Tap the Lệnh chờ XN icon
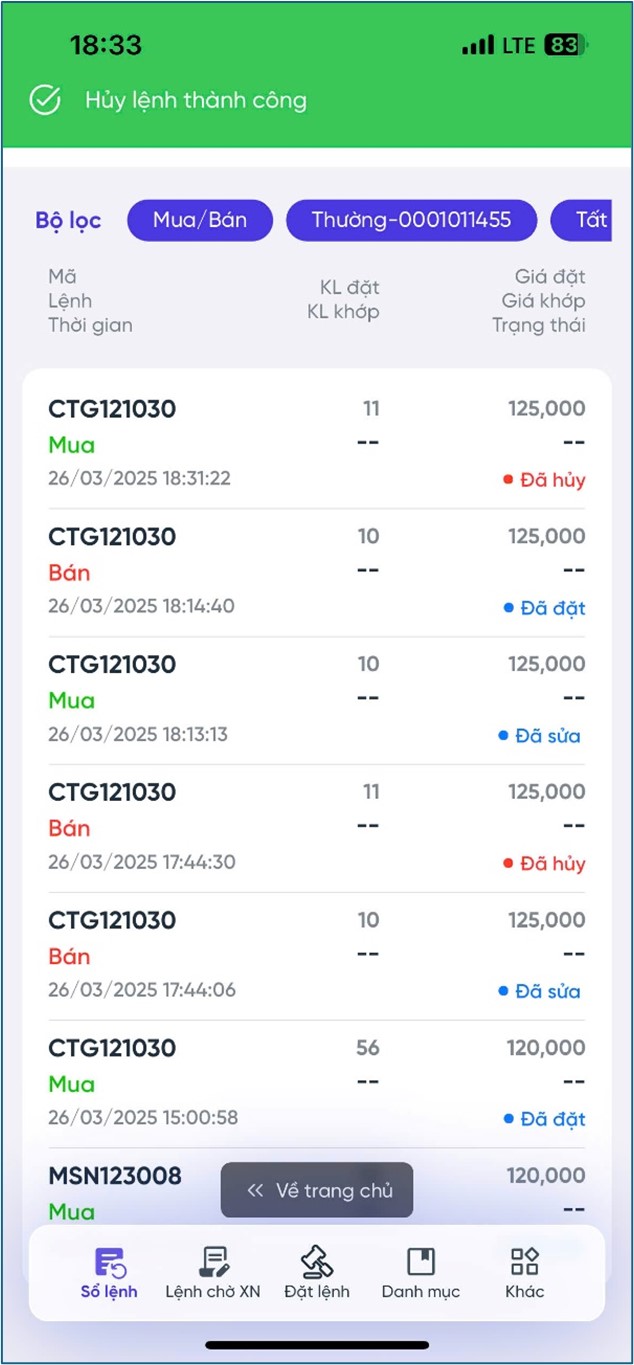The height and width of the screenshot is (1365, 634). 213,1261
